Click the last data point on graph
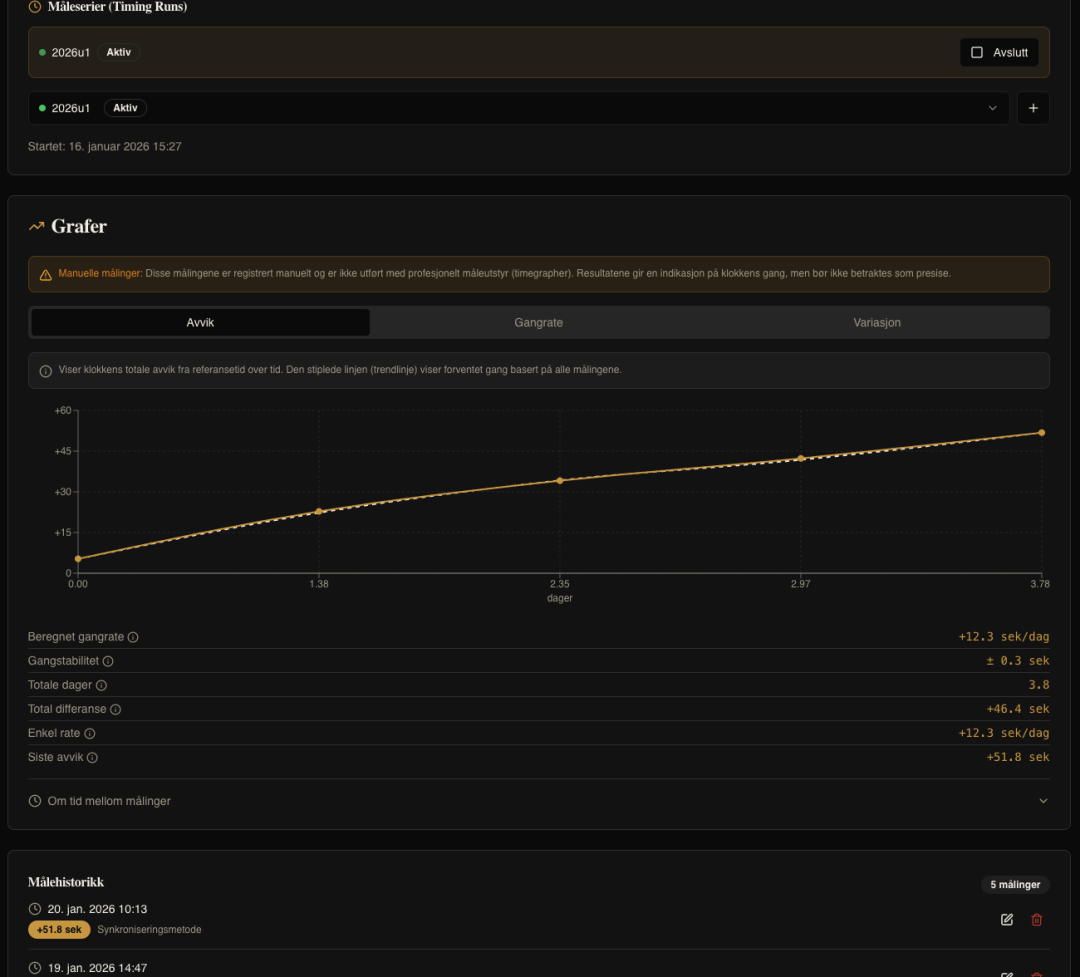Image resolution: width=1080 pixels, height=977 pixels. point(1041,432)
